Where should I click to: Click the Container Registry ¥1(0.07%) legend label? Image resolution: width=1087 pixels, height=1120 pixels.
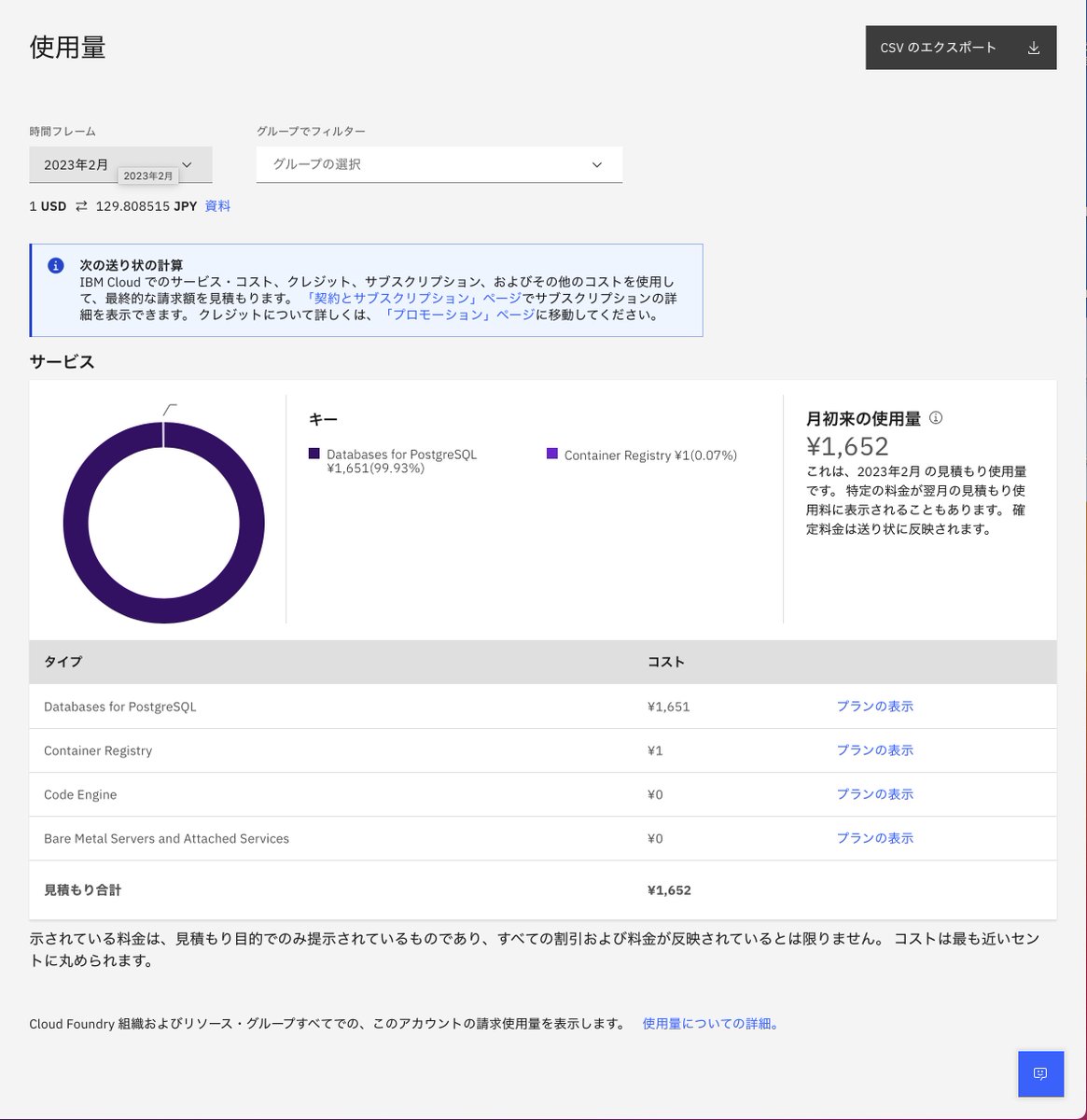(650, 455)
